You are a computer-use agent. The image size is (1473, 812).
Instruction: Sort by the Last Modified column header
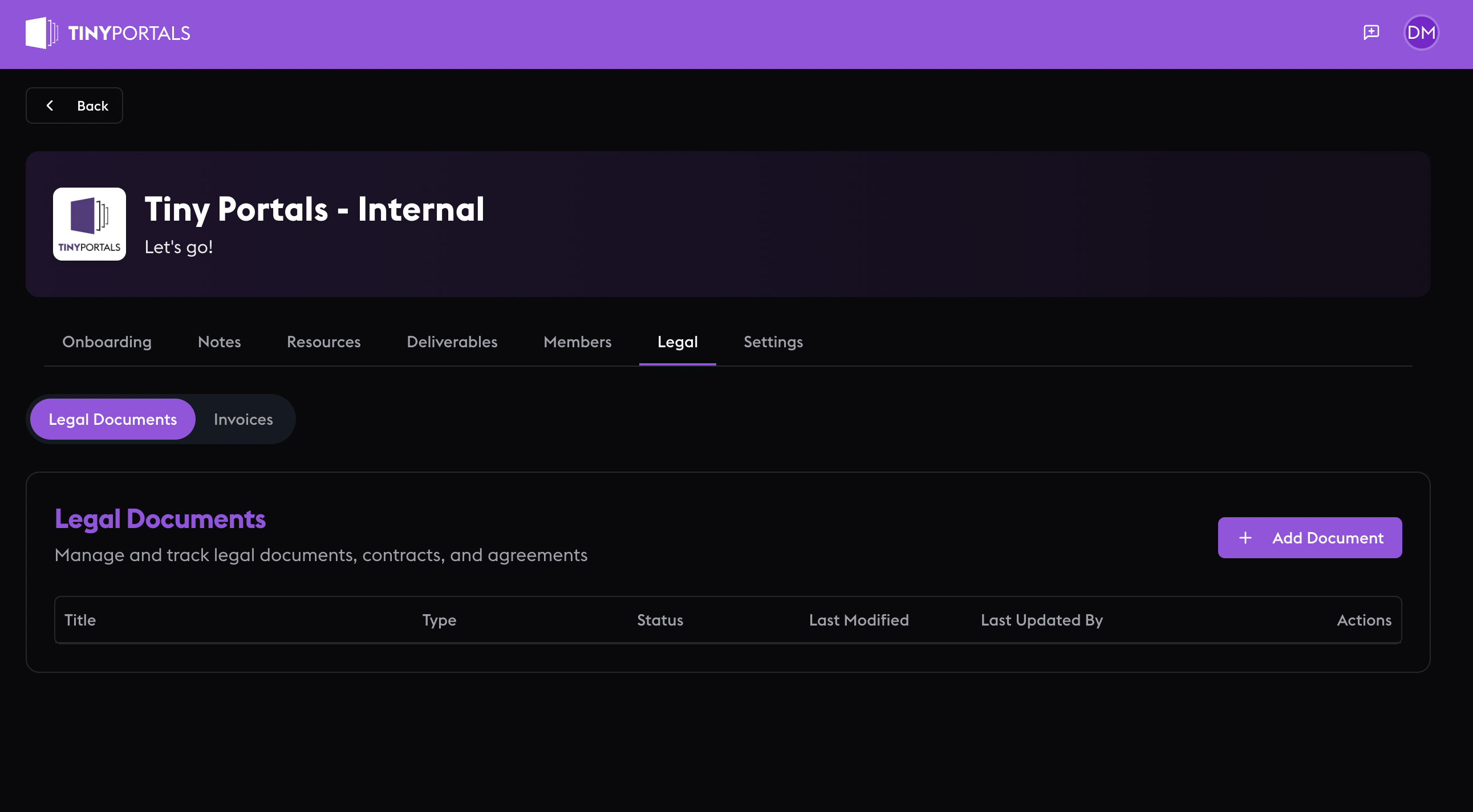point(859,620)
